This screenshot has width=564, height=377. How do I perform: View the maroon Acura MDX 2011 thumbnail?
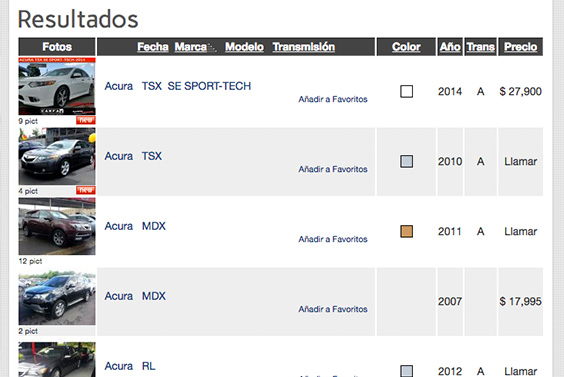point(57,226)
